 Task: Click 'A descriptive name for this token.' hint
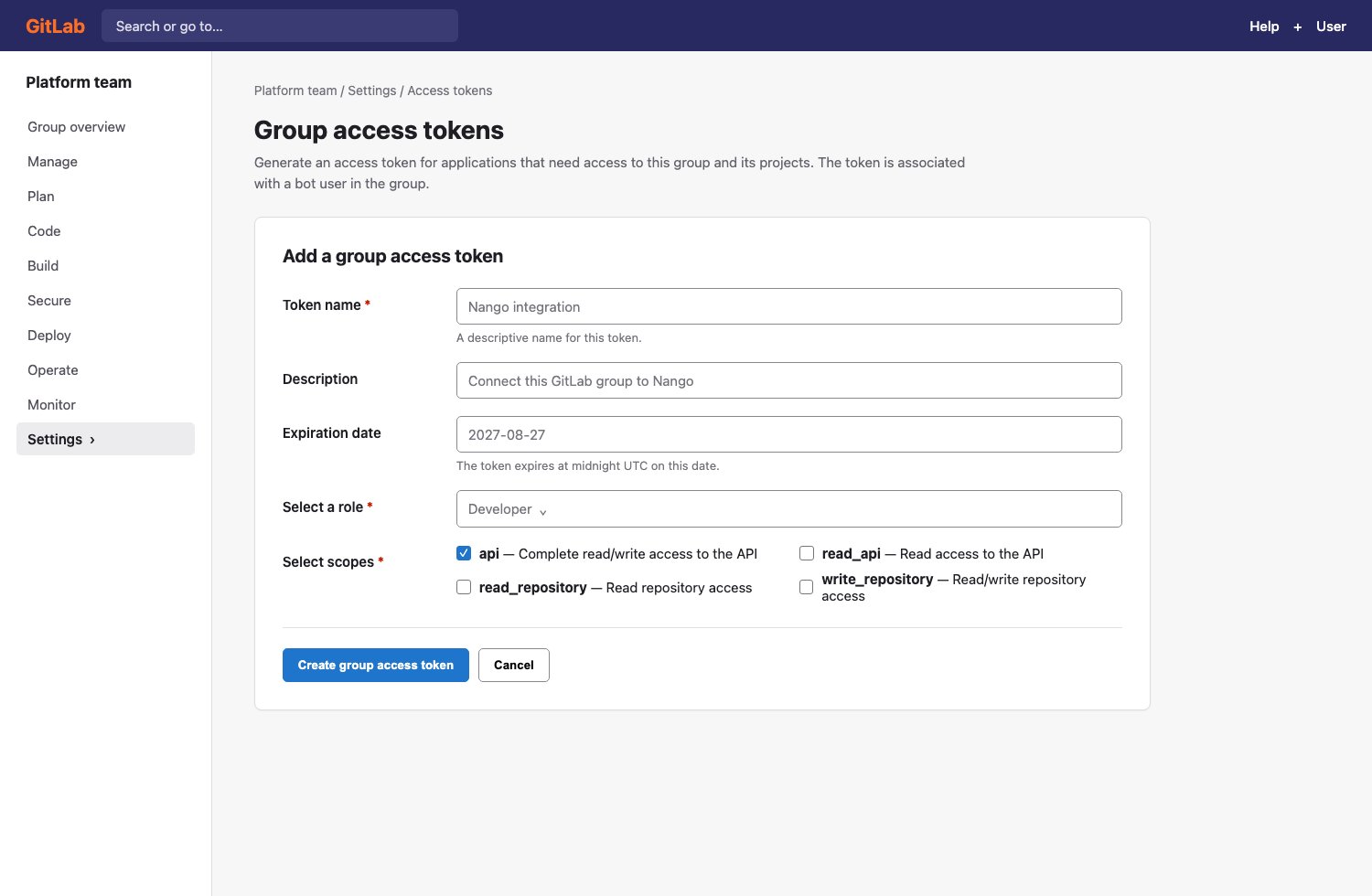click(x=549, y=337)
